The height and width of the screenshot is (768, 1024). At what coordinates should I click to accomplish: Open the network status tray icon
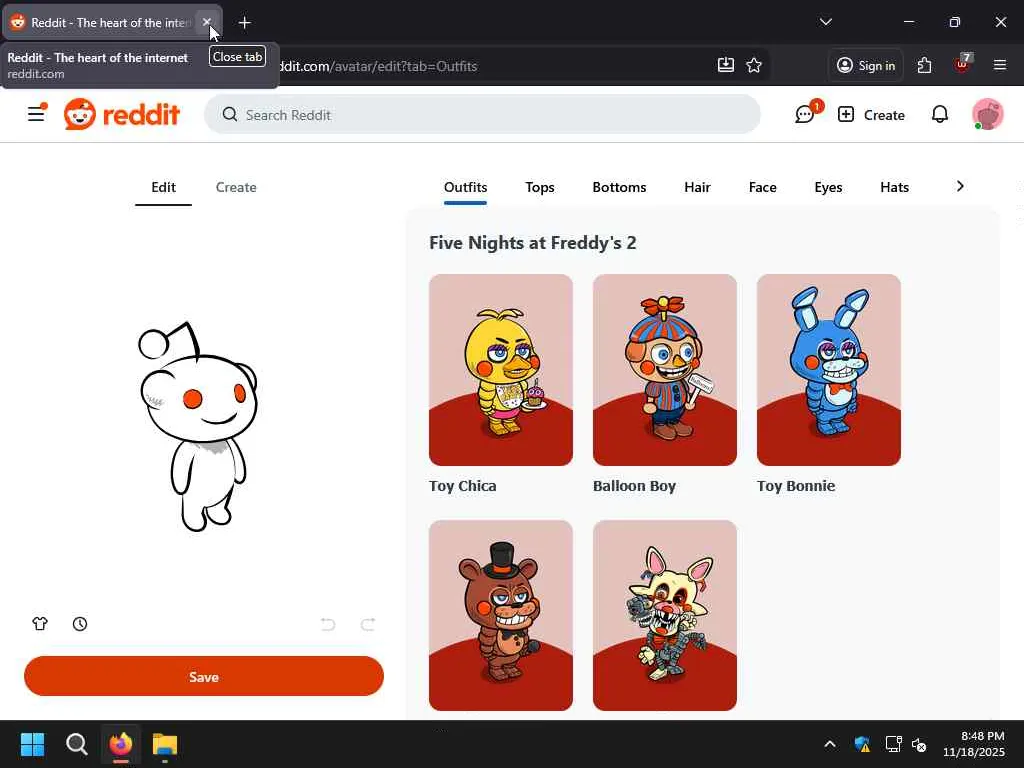point(893,744)
